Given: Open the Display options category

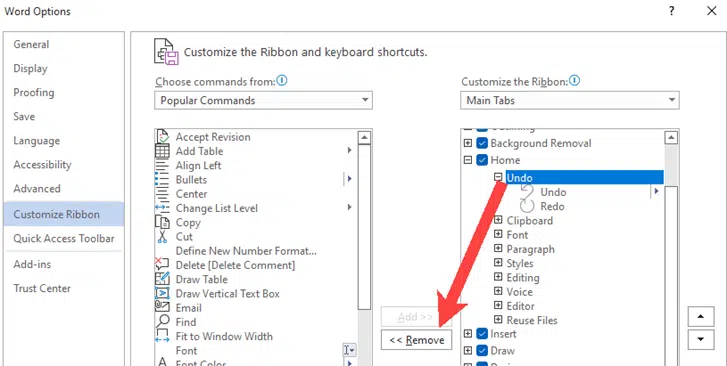Looking at the screenshot, I should (x=64, y=69).
